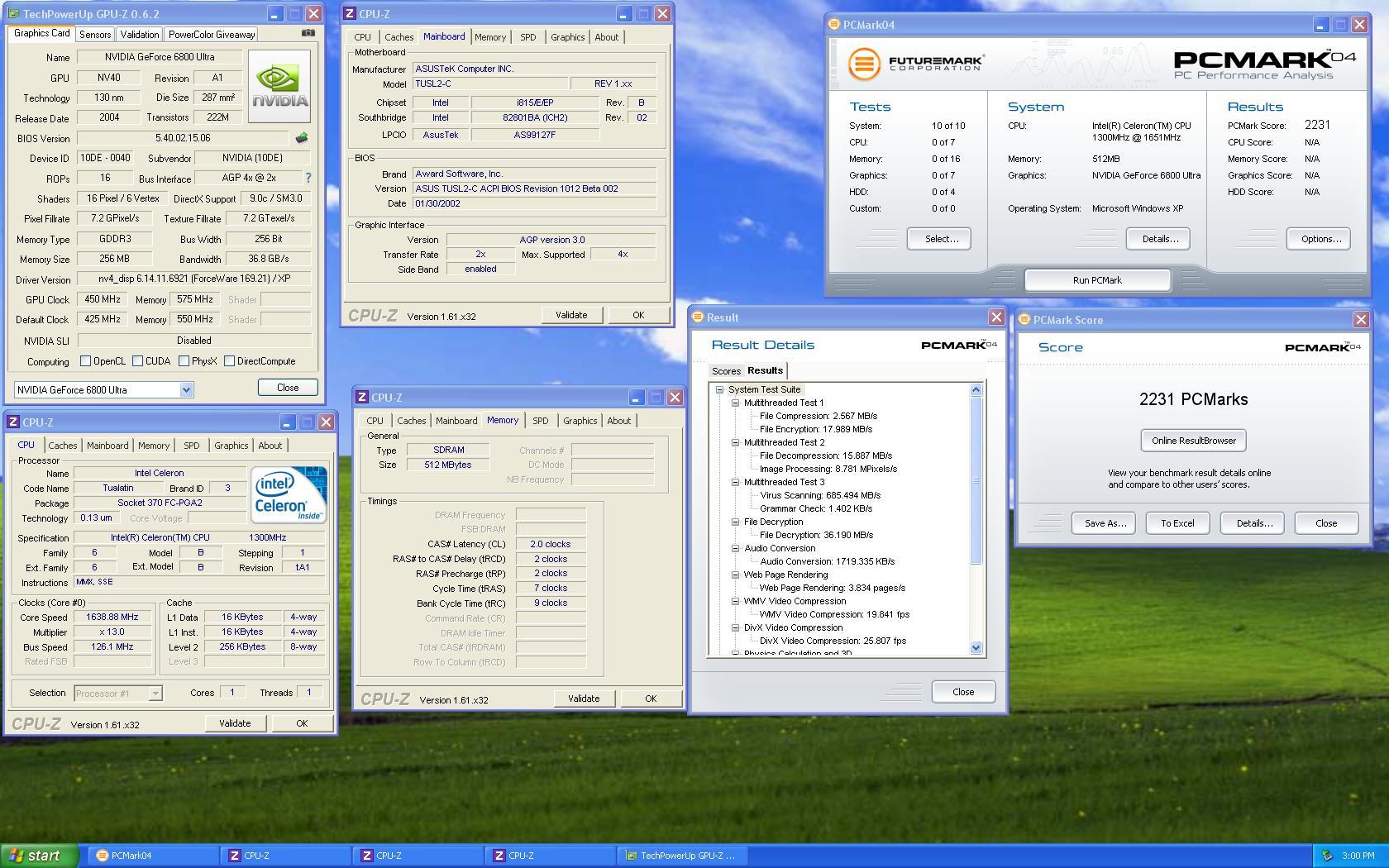Open Graphics tab in CPU-Z CPU window
The image size is (1389, 868).
pyautogui.click(x=231, y=446)
